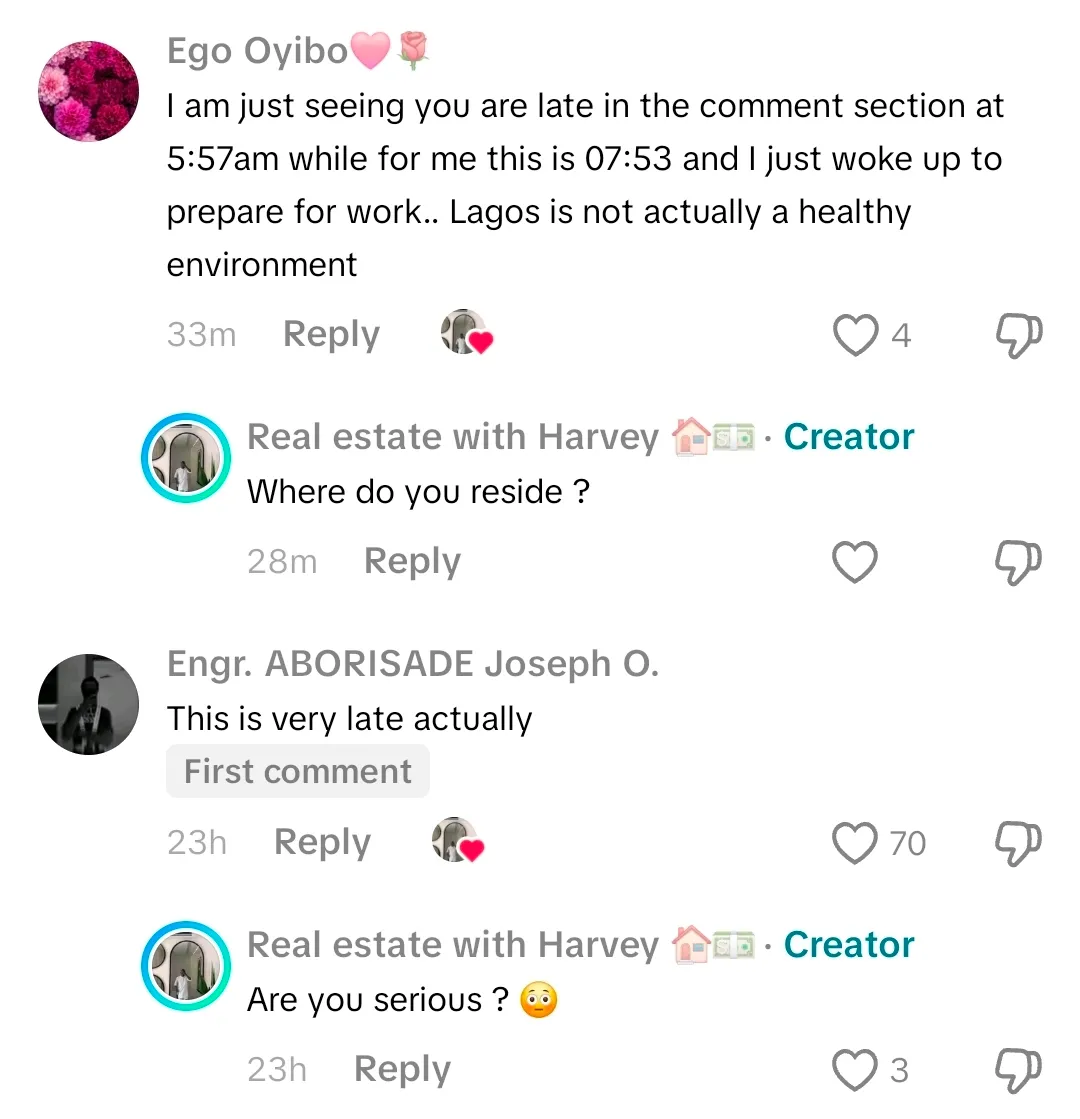The width and height of the screenshot is (1080, 1119).
Task: Open Engr. ABORISADE Joseph O. username link
Action: 413,664
